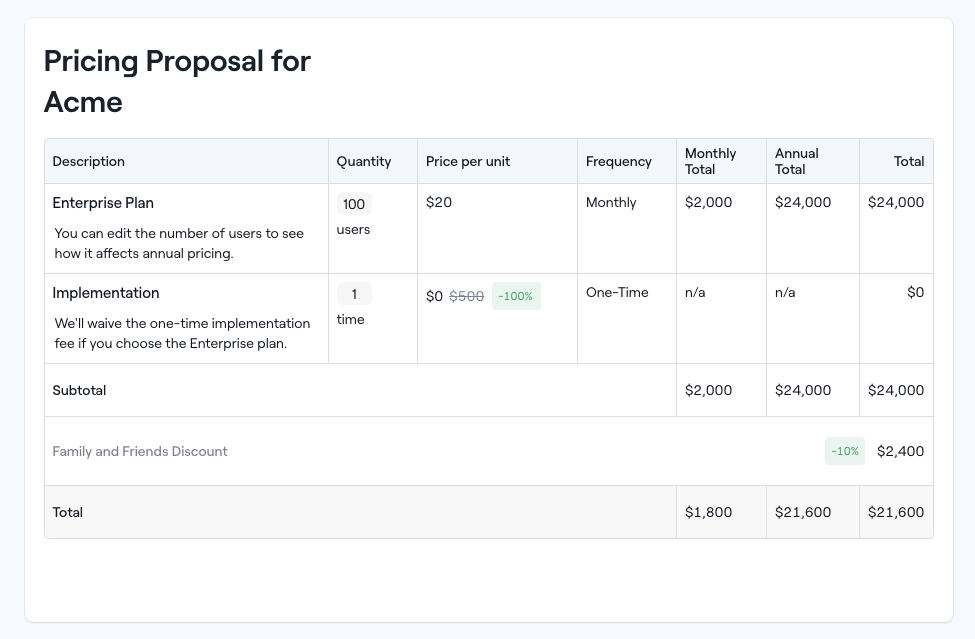Select the "Annual Total" column header

pyautogui.click(x=796, y=161)
